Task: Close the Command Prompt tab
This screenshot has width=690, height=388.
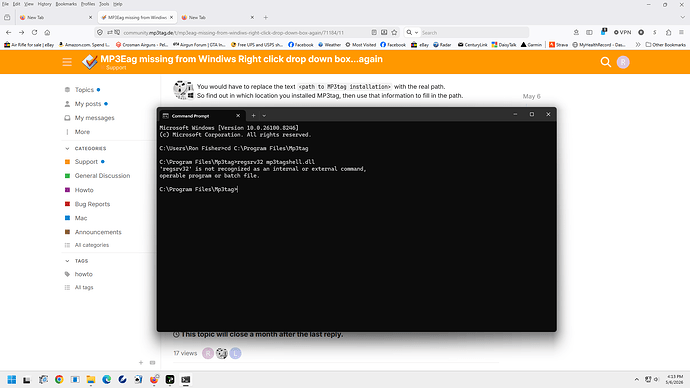Action: pos(238,115)
